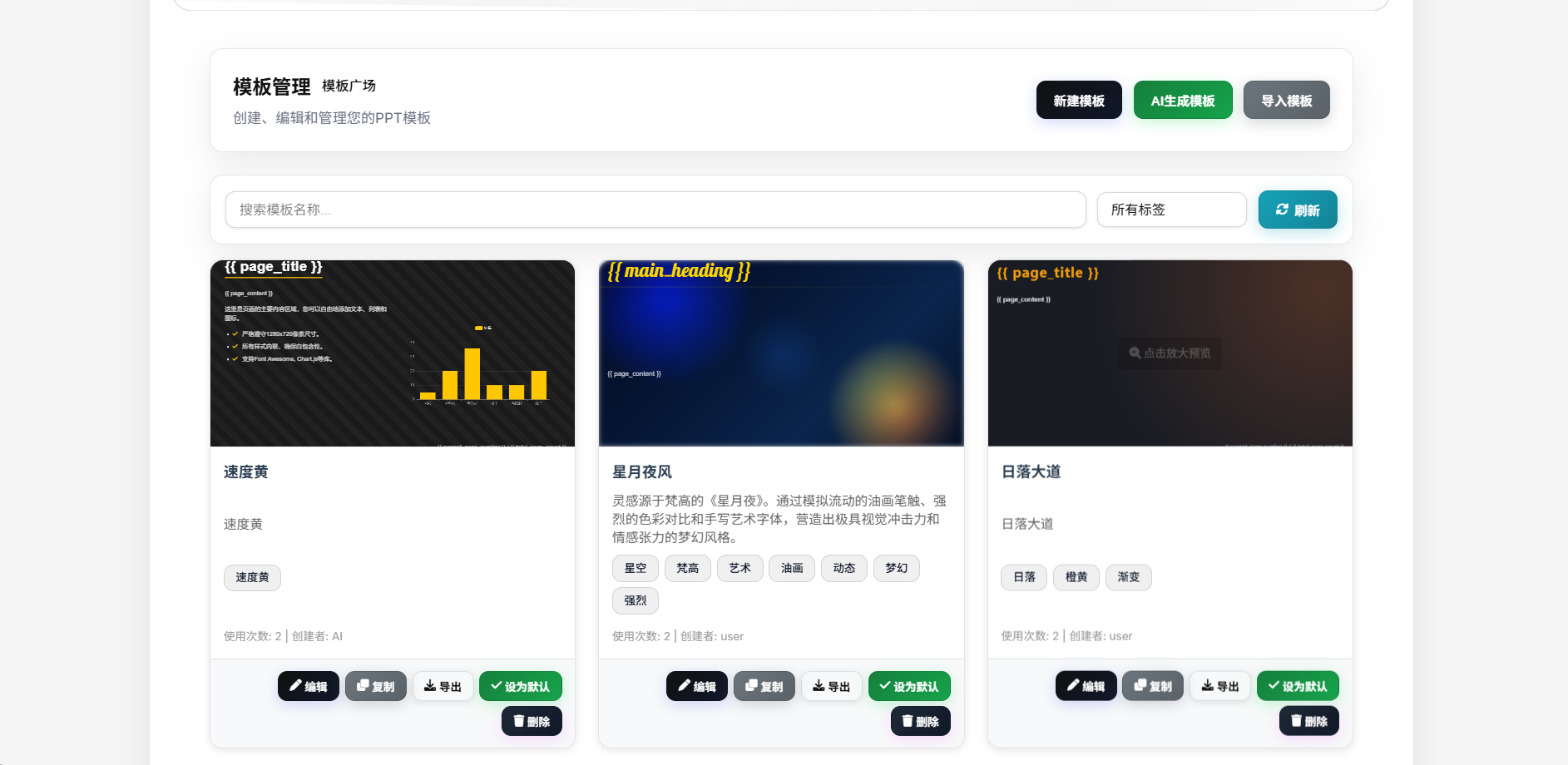Open the 所有标签 dropdown

1171,210
